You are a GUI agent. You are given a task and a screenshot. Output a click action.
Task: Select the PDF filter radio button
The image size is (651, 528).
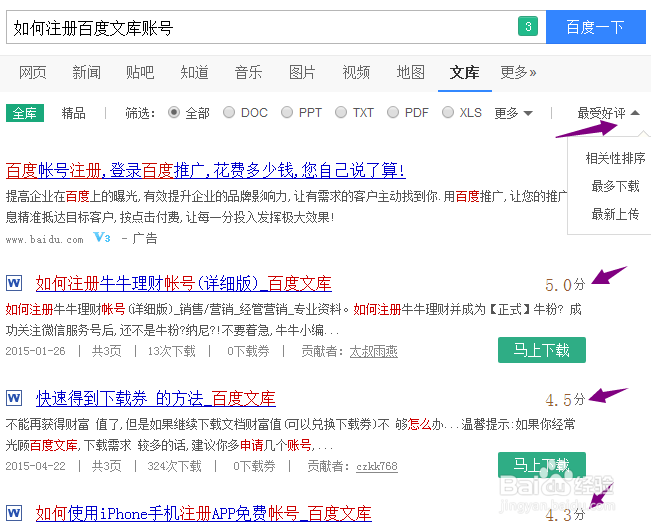coord(393,112)
